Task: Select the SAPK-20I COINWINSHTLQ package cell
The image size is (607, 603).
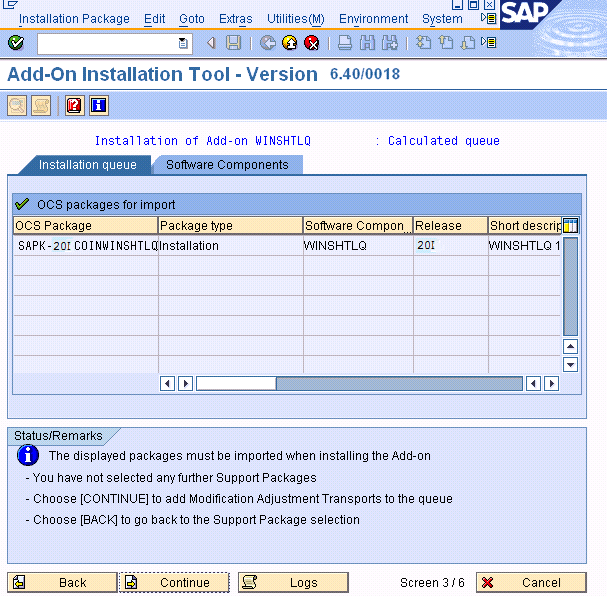Action: click(86, 246)
